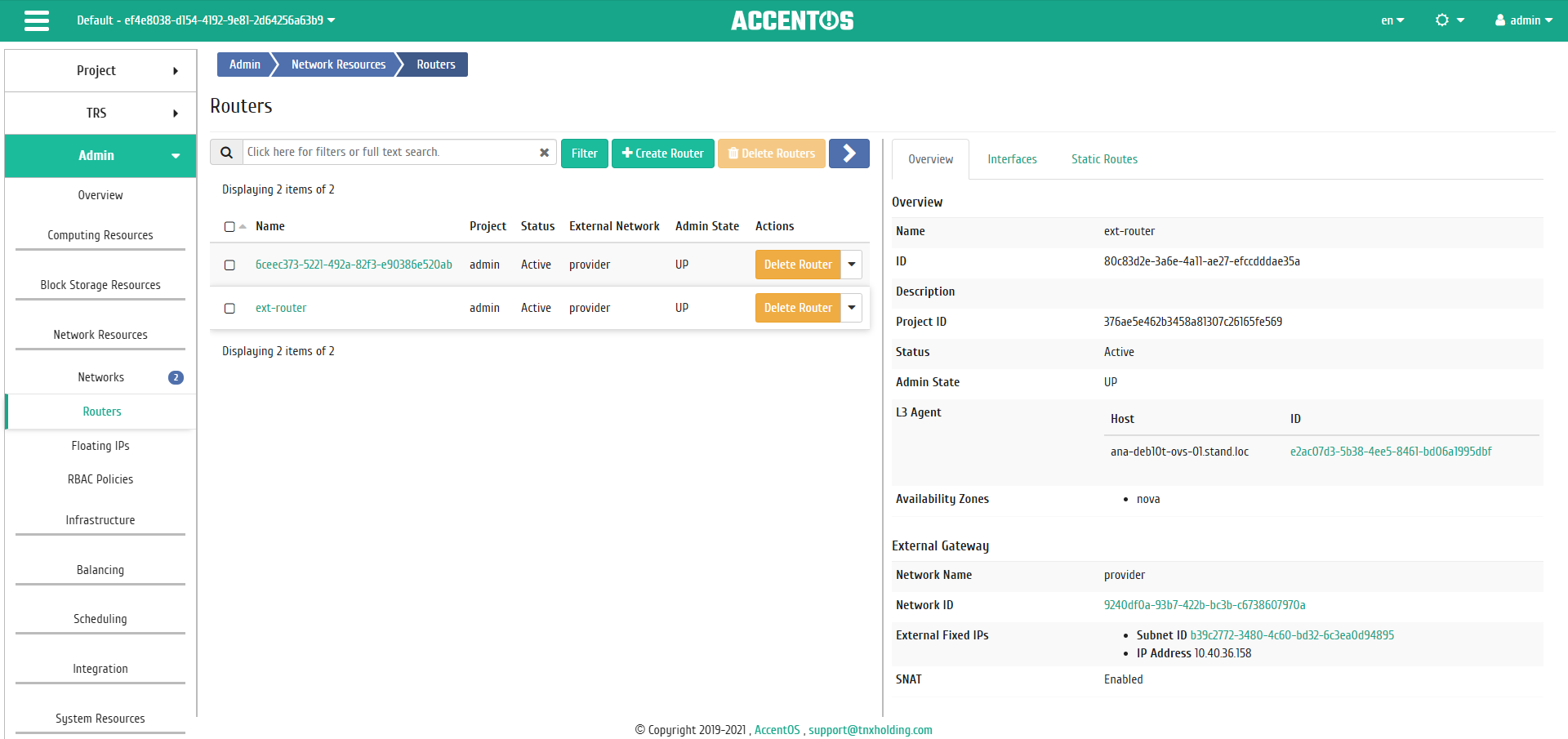Image resolution: width=1568 pixels, height=739 pixels.
Task: Expand the TRS sidebar section
Action: point(100,114)
